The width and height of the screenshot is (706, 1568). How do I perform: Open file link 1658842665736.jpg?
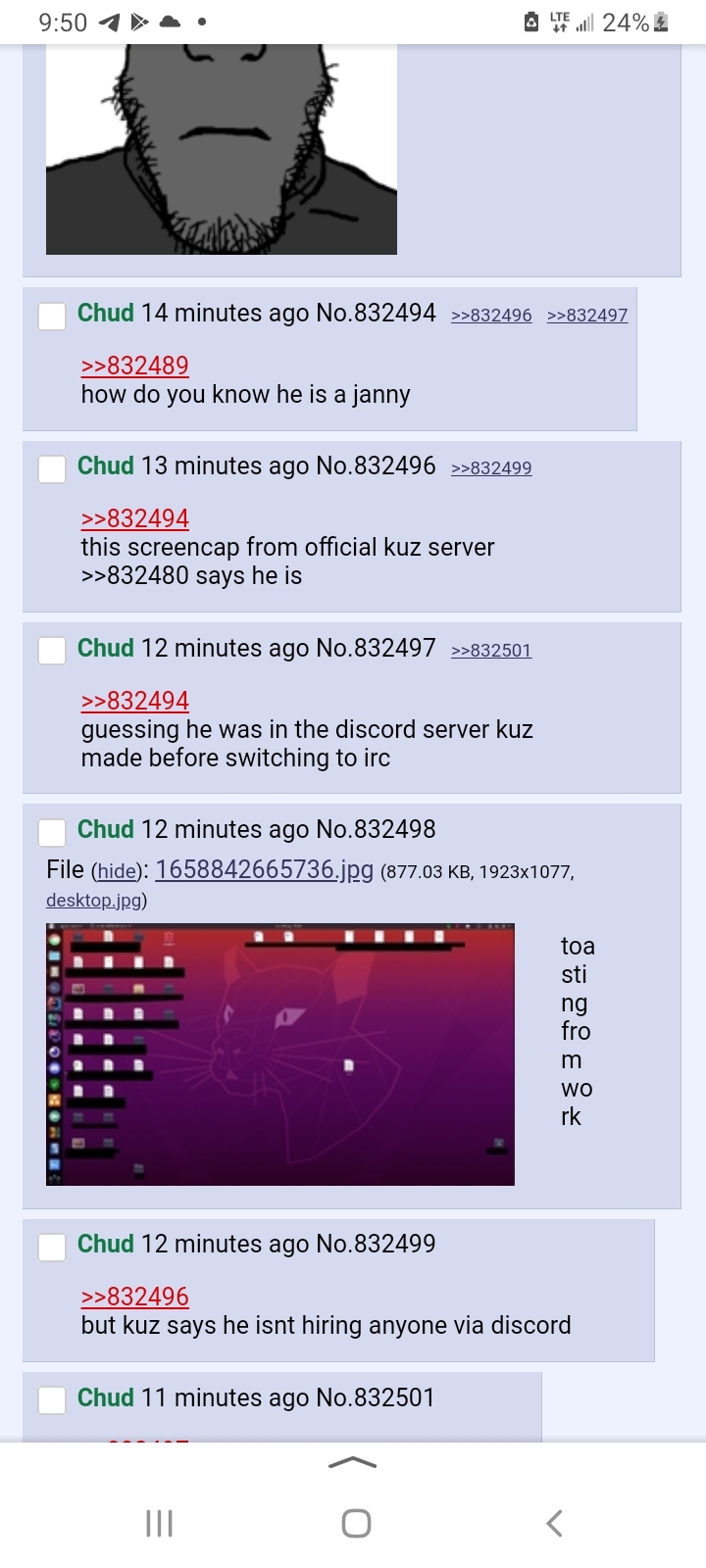(265, 869)
